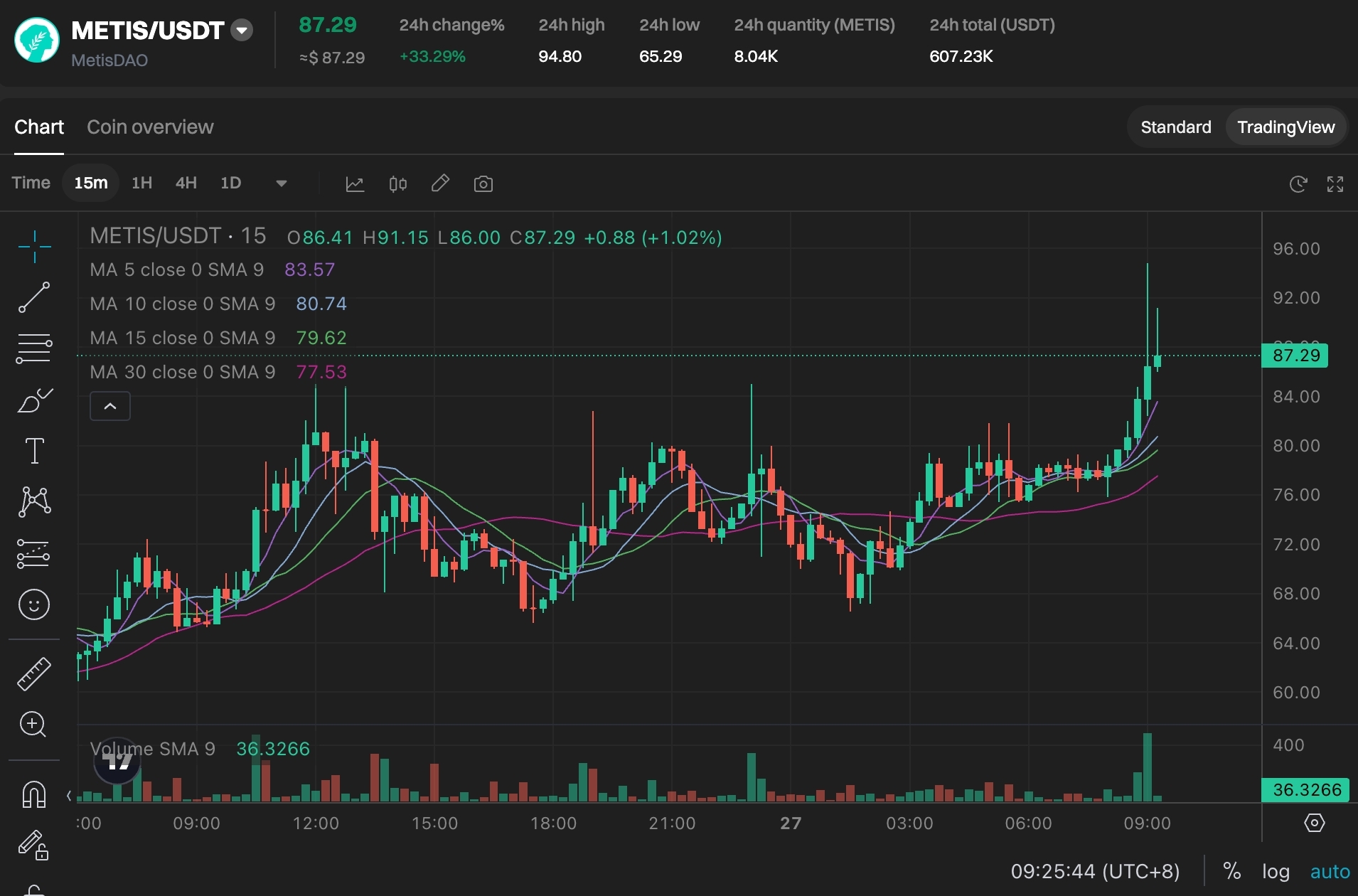The width and height of the screenshot is (1358, 896).
Task: Toggle magnet mode
Action: pyautogui.click(x=33, y=794)
